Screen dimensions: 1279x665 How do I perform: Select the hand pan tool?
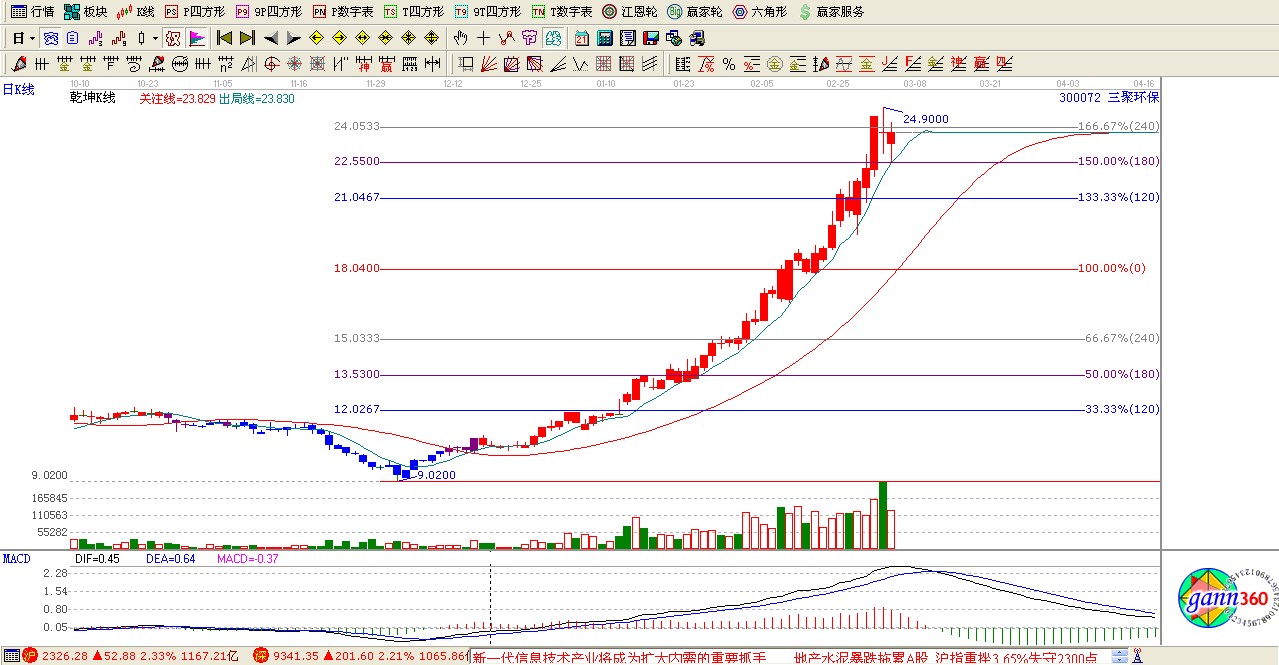[x=460, y=38]
